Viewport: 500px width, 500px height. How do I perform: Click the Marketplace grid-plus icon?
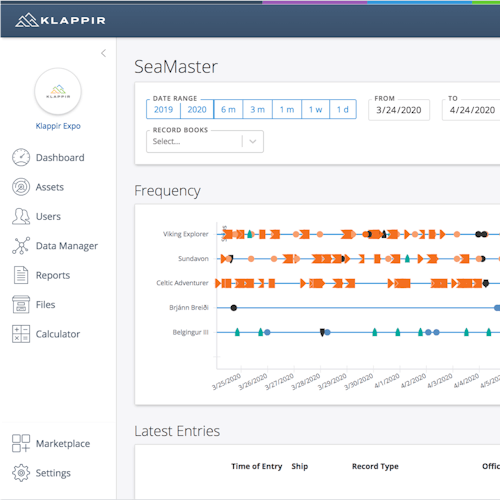coord(21,443)
